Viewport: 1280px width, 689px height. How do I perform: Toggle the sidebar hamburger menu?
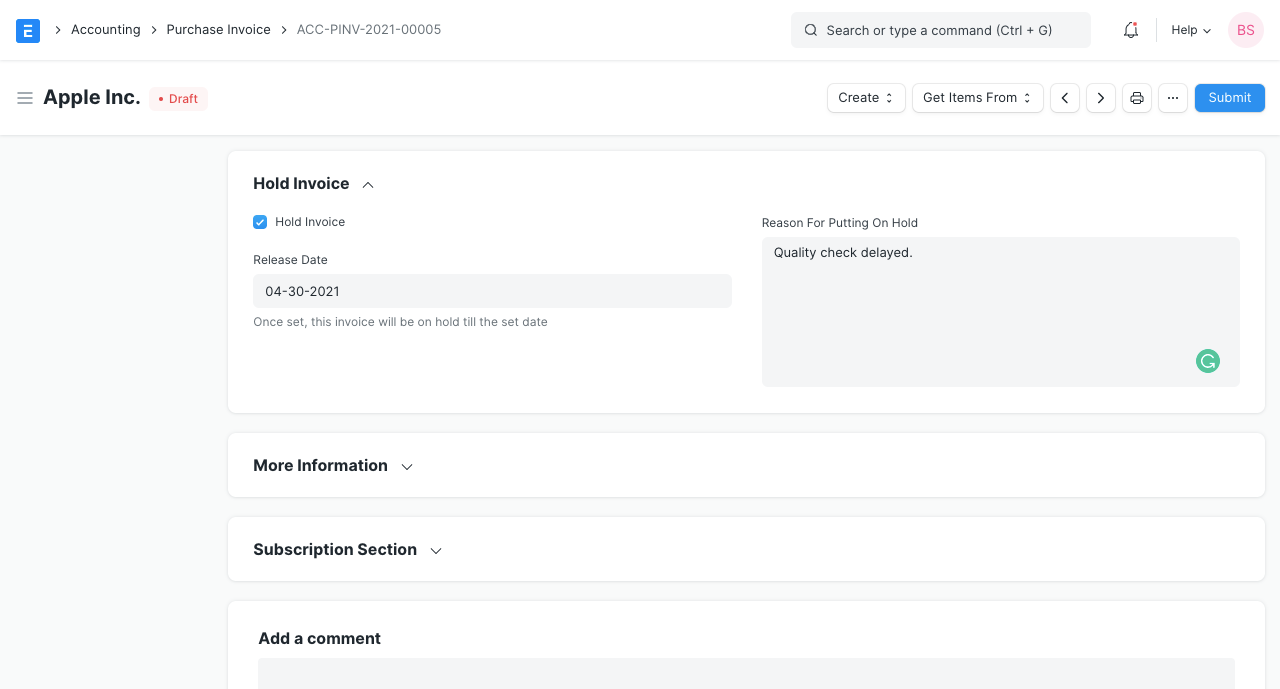click(x=25, y=98)
